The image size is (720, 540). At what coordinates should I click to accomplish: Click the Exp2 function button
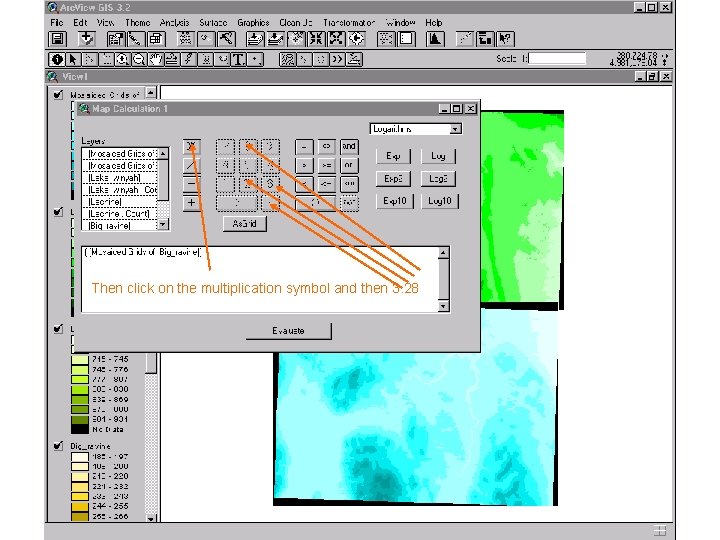pyautogui.click(x=393, y=179)
